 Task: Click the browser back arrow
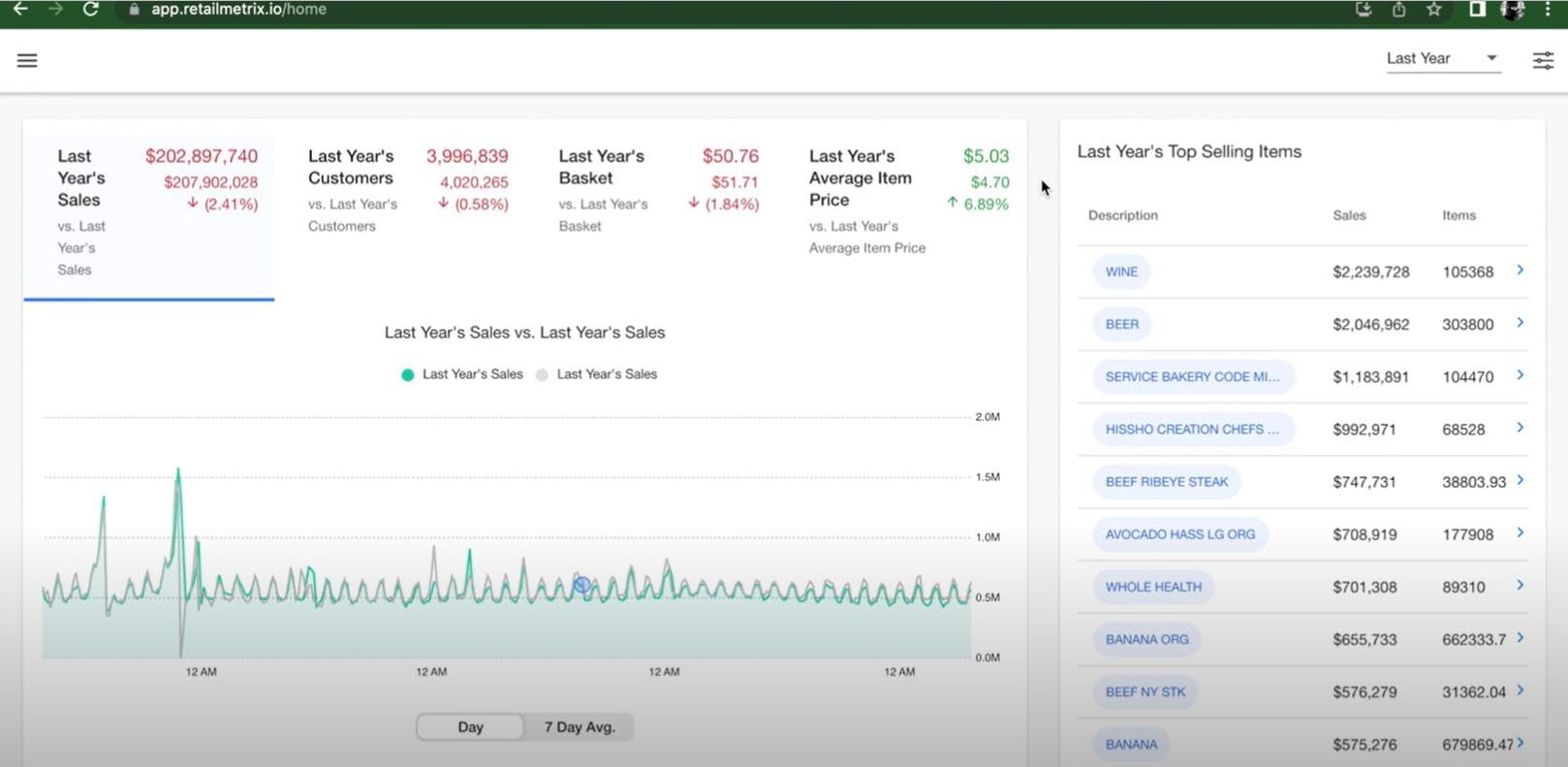pos(20,10)
